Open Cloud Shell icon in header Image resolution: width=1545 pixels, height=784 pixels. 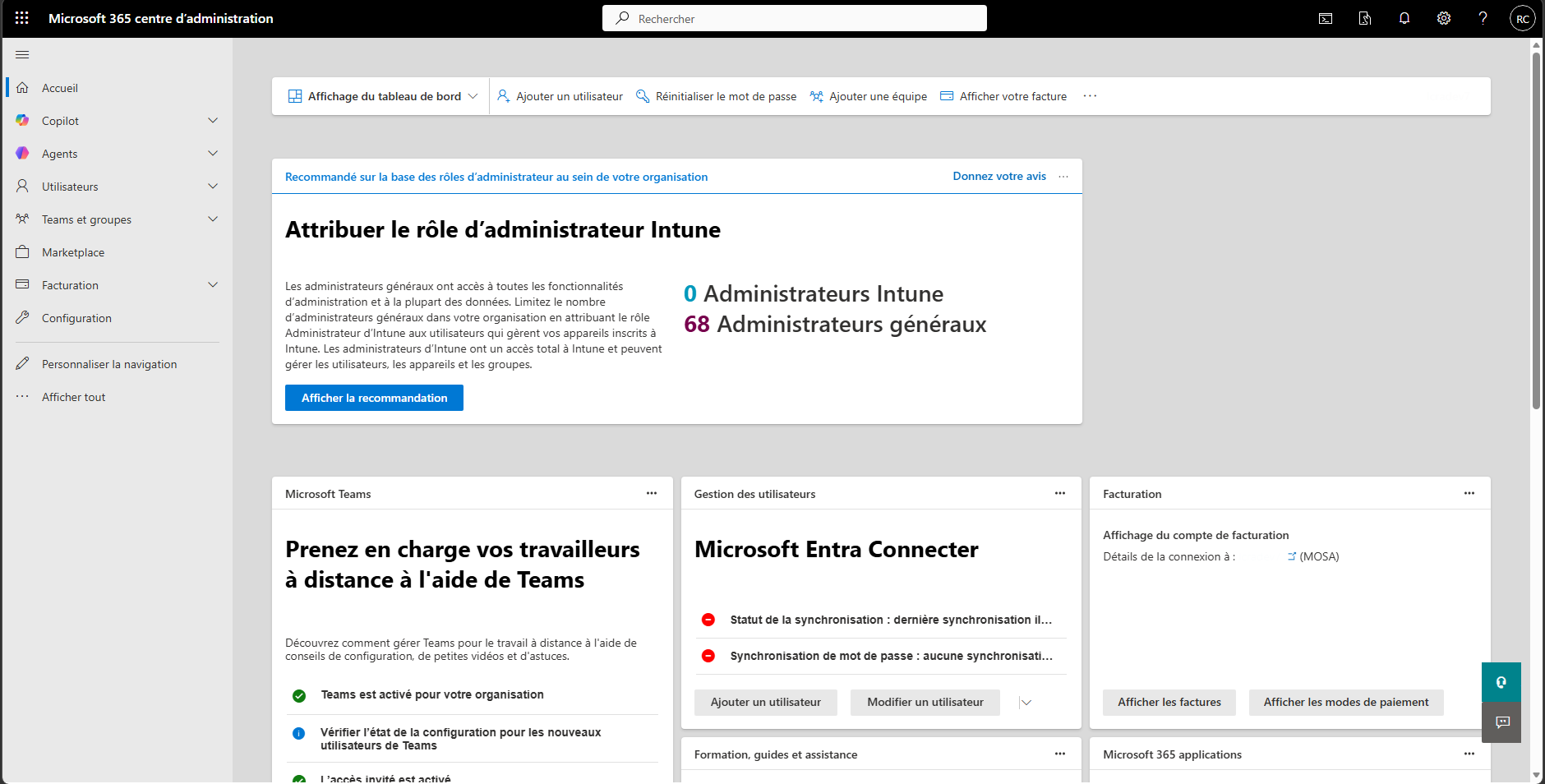(1326, 18)
